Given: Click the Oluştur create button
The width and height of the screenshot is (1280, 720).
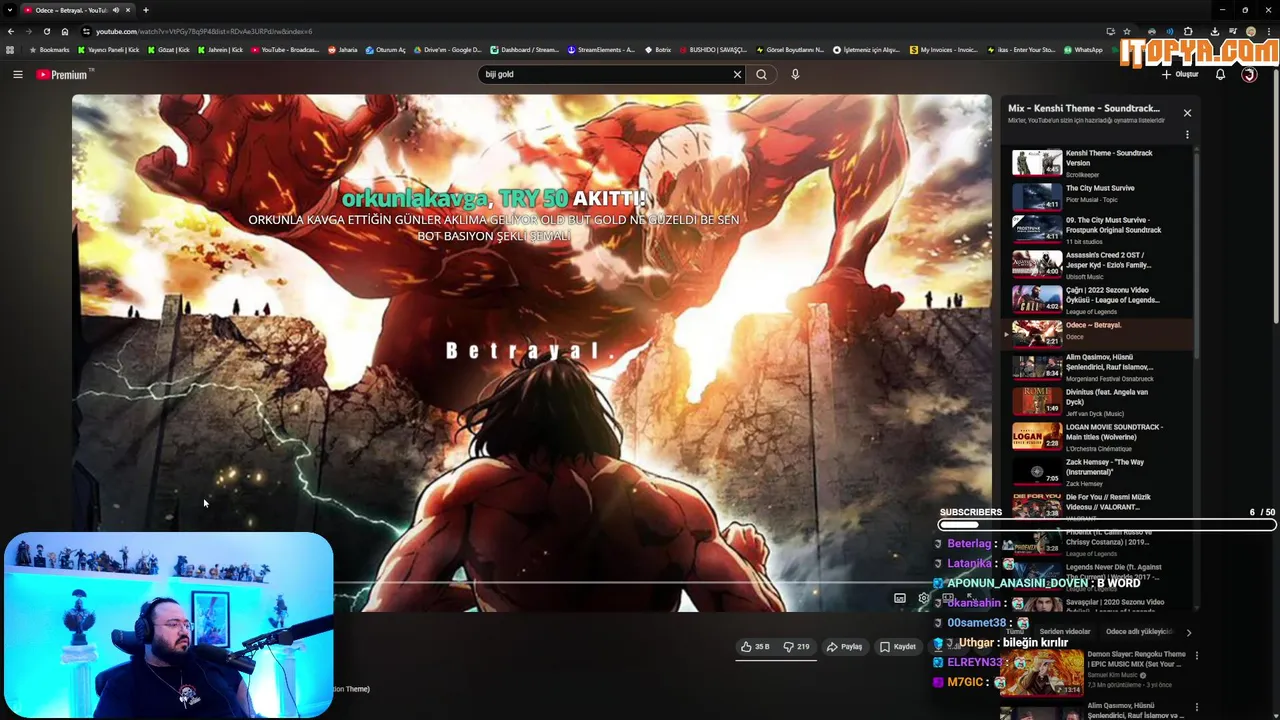Looking at the screenshot, I should tap(1180, 74).
